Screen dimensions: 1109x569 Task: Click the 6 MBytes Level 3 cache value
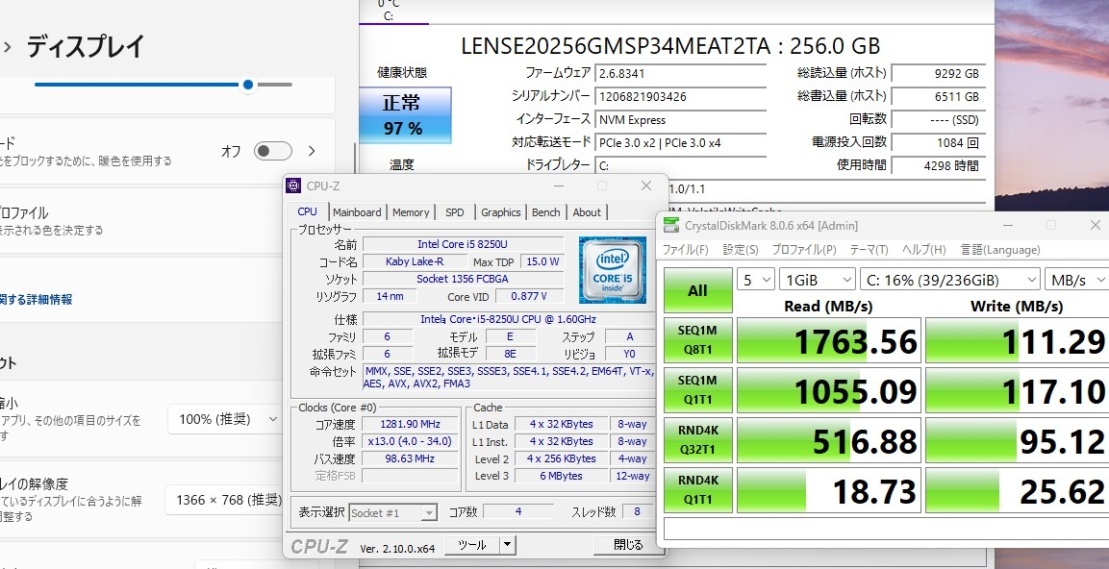[x=562, y=476]
